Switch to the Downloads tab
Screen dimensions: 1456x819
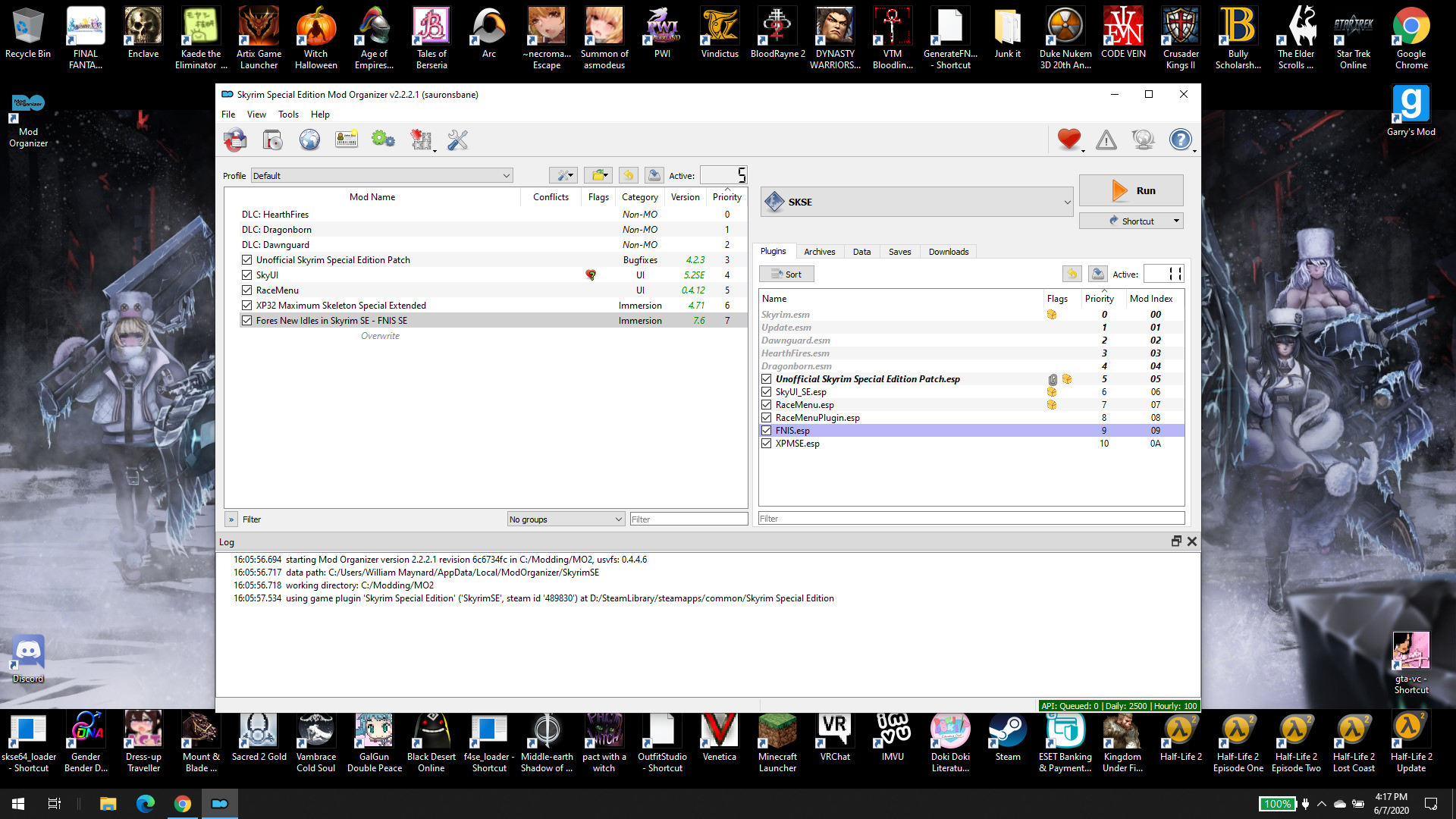(x=949, y=252)
